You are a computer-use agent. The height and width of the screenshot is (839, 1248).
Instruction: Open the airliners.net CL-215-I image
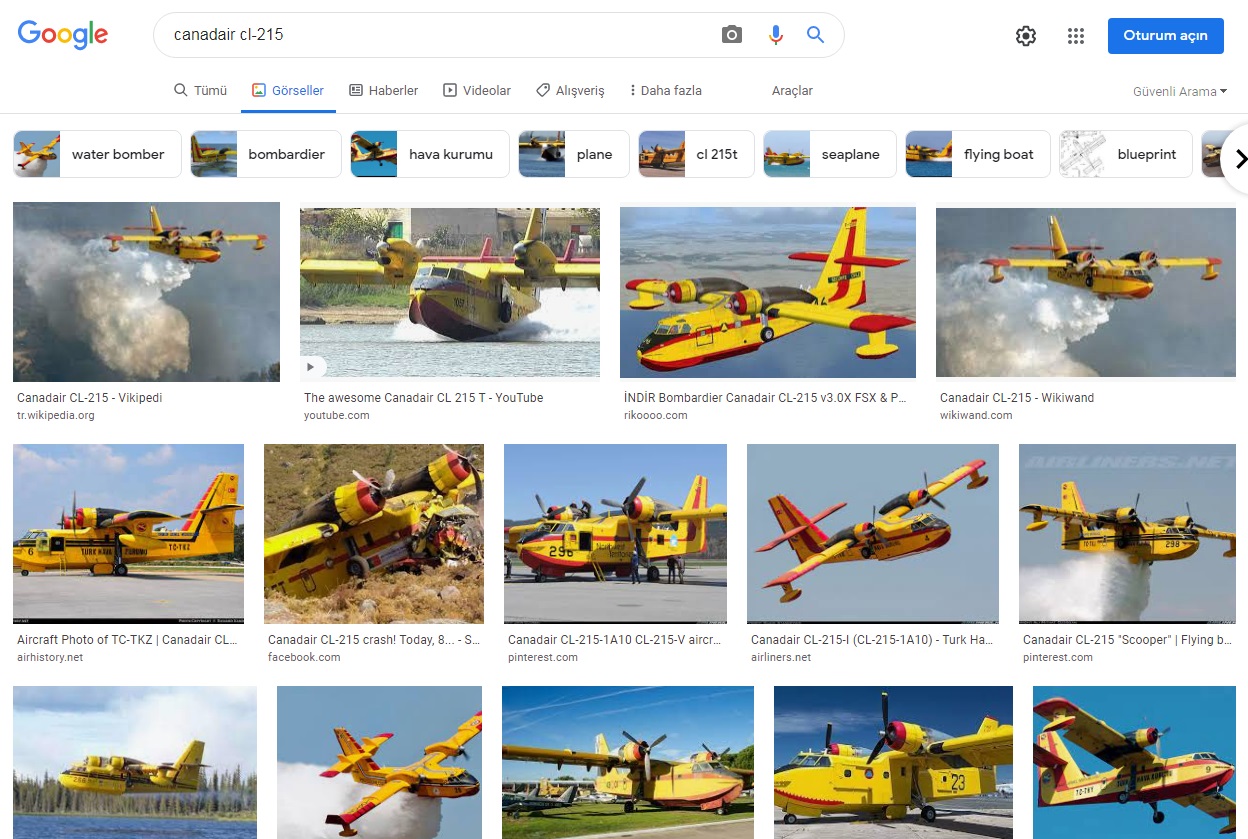[873, 534]
